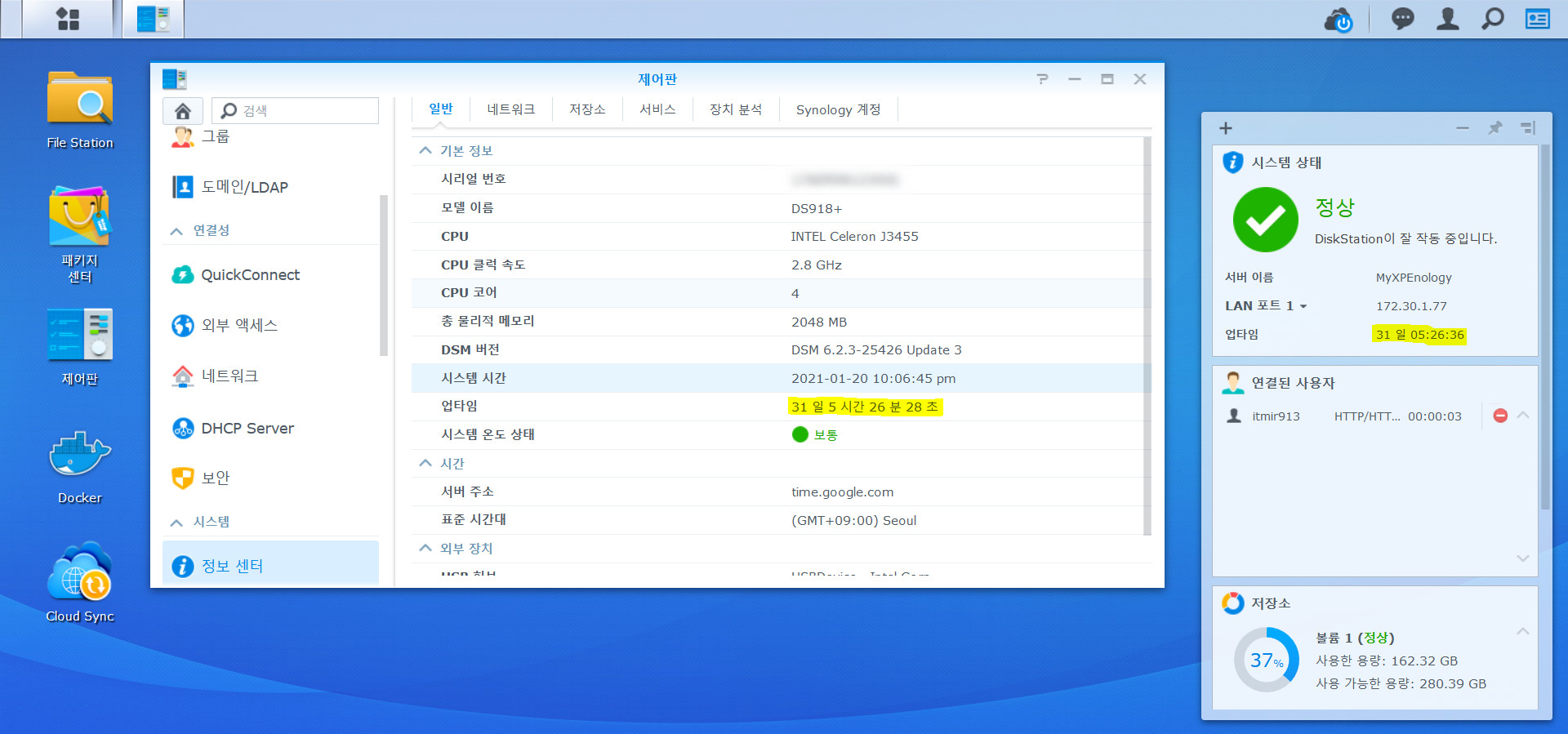1568x734 pixels.
Task: Collapse the 기본 정보 section
Action: coord(425,150)
